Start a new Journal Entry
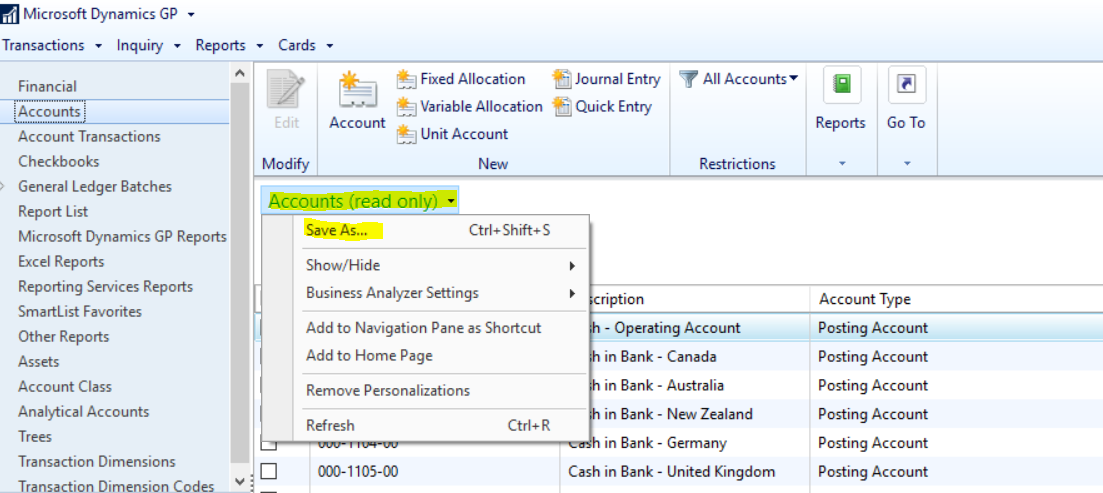Screen dimensions: 1103x493 607,79
